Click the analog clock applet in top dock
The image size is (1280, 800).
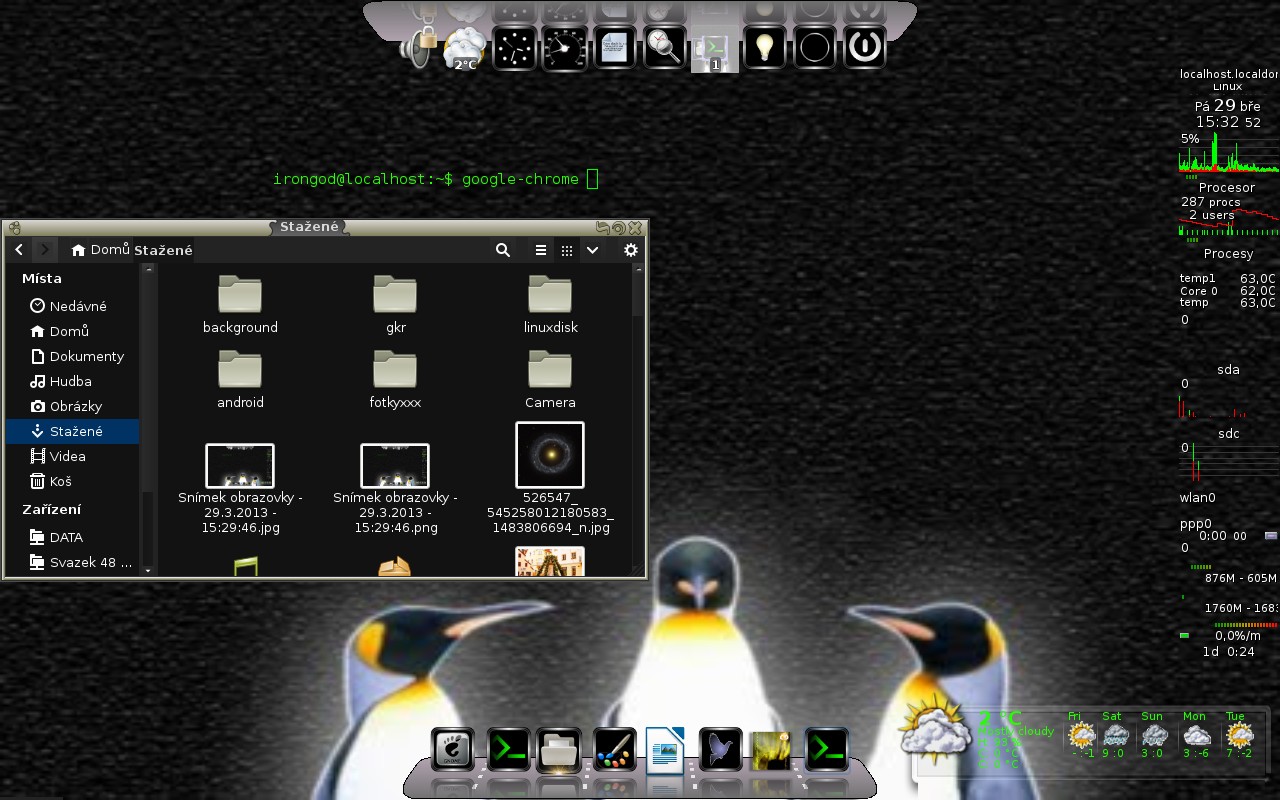point(515,47)
